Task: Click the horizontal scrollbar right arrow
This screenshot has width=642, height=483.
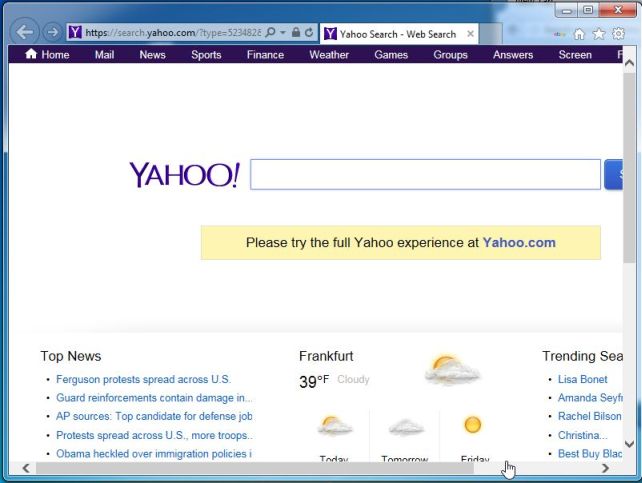Action: pos(606,468)
